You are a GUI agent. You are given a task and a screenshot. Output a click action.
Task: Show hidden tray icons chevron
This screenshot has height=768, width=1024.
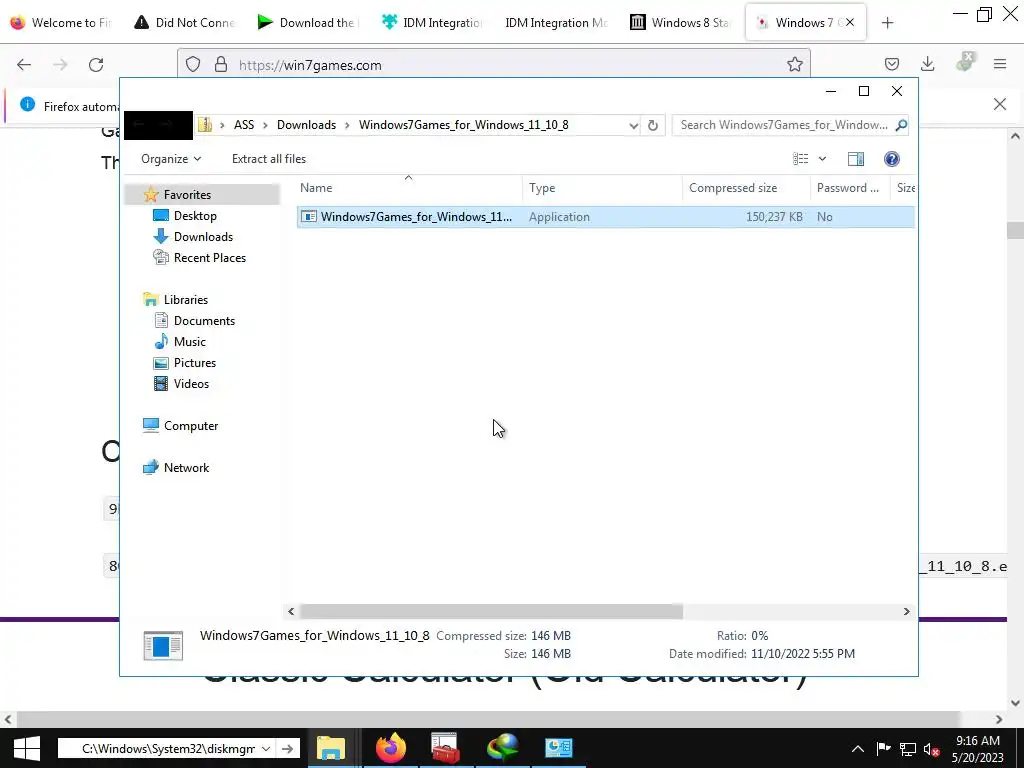pyautogui.click(x=857, y=749)
